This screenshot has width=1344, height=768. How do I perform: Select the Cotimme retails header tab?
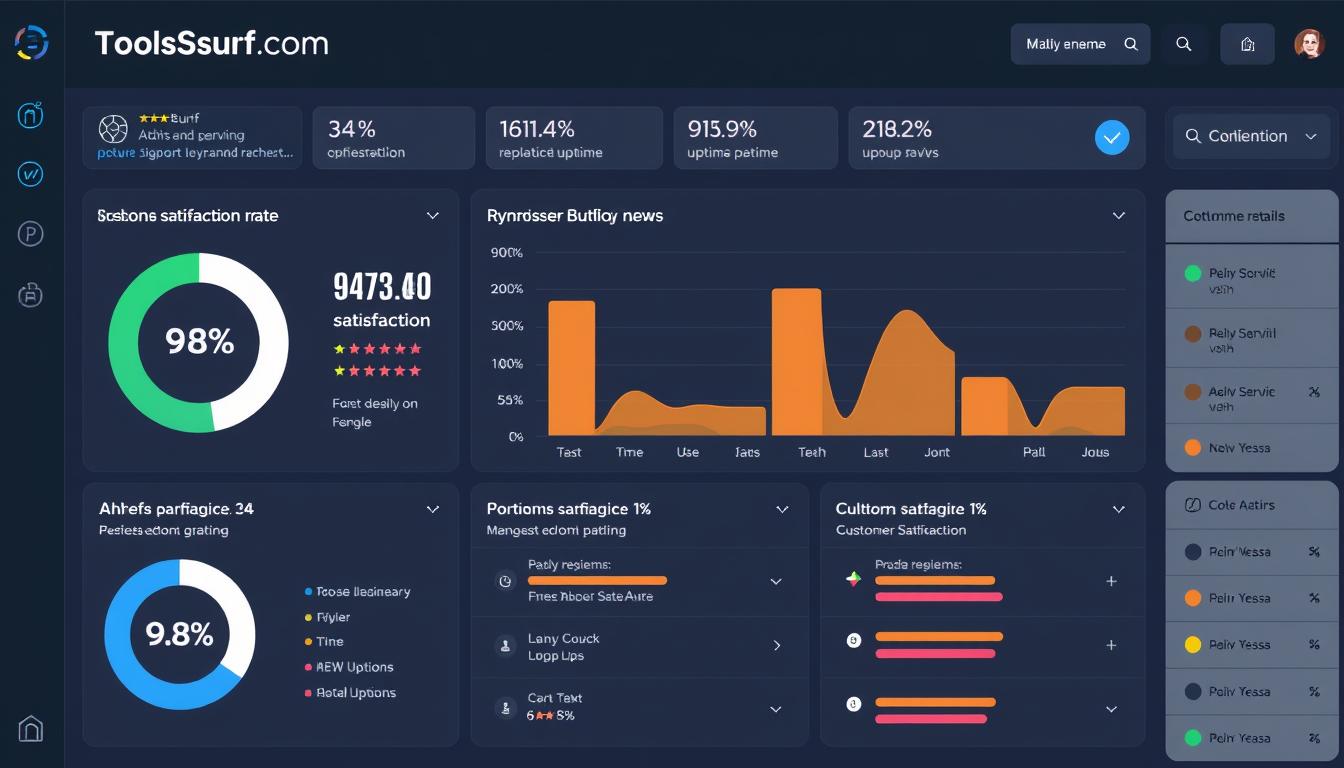pos(1252,216)
